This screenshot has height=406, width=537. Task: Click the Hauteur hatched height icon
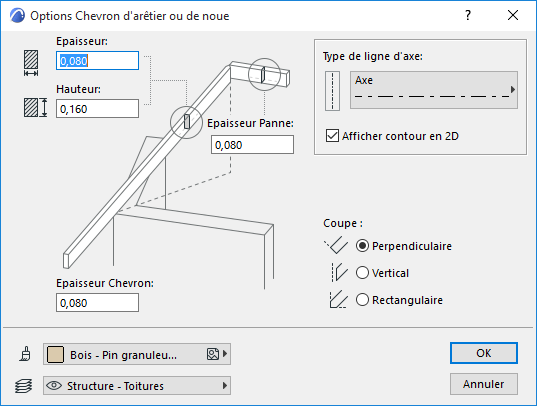coord(35,108)
